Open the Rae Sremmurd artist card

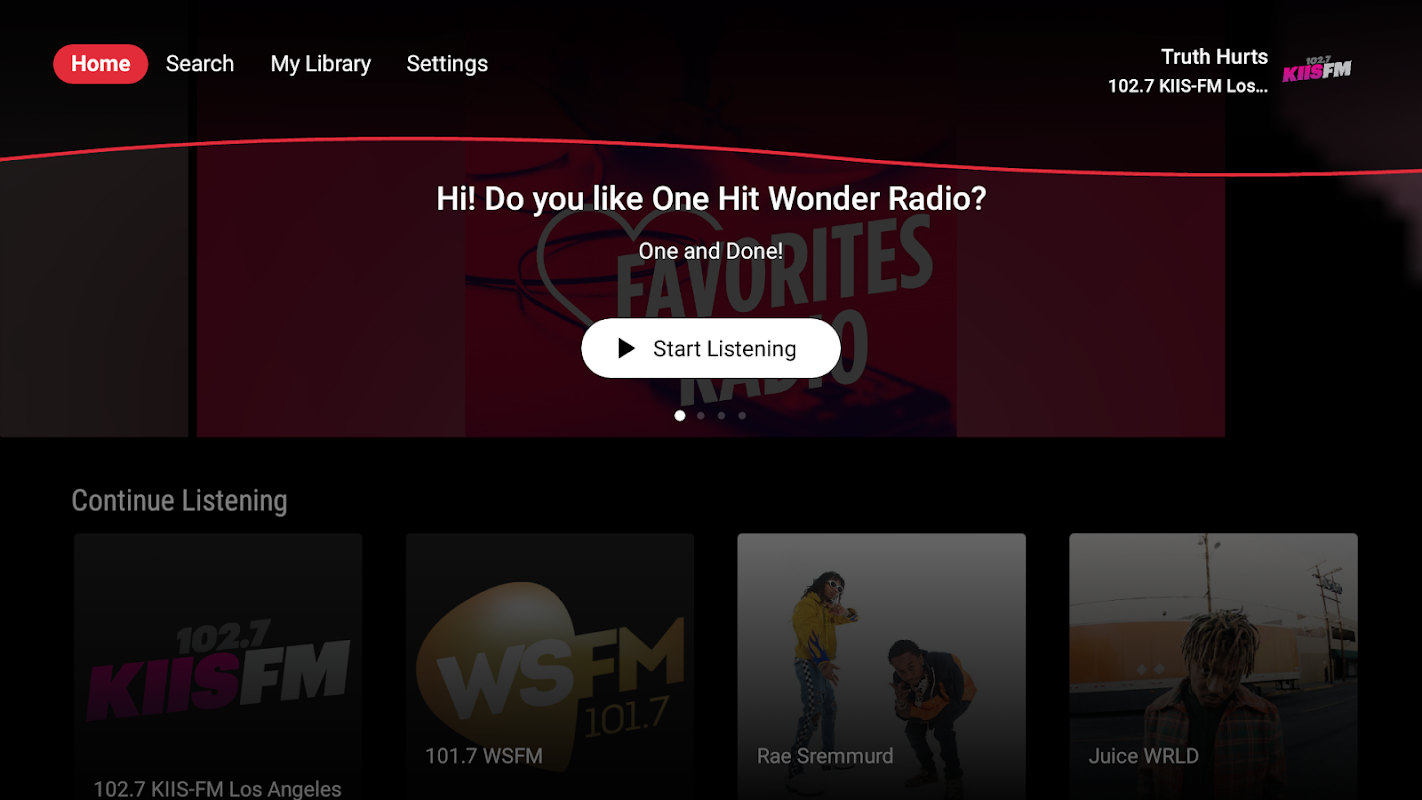881,666
